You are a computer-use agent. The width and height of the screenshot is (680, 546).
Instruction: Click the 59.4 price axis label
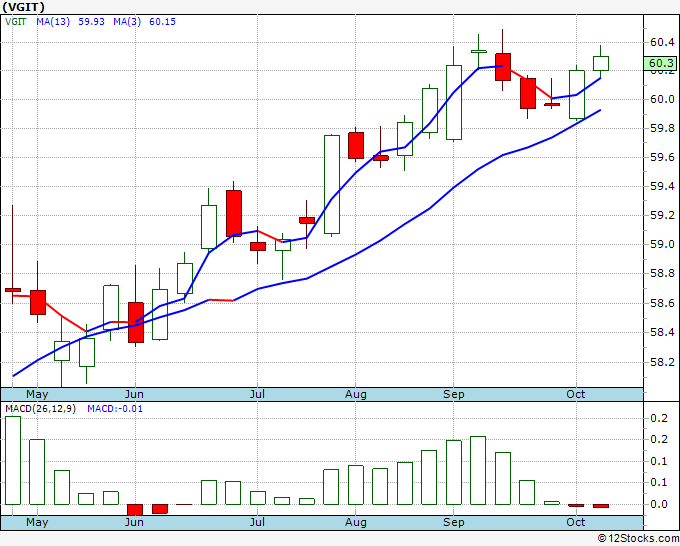[x=662, y=186]
